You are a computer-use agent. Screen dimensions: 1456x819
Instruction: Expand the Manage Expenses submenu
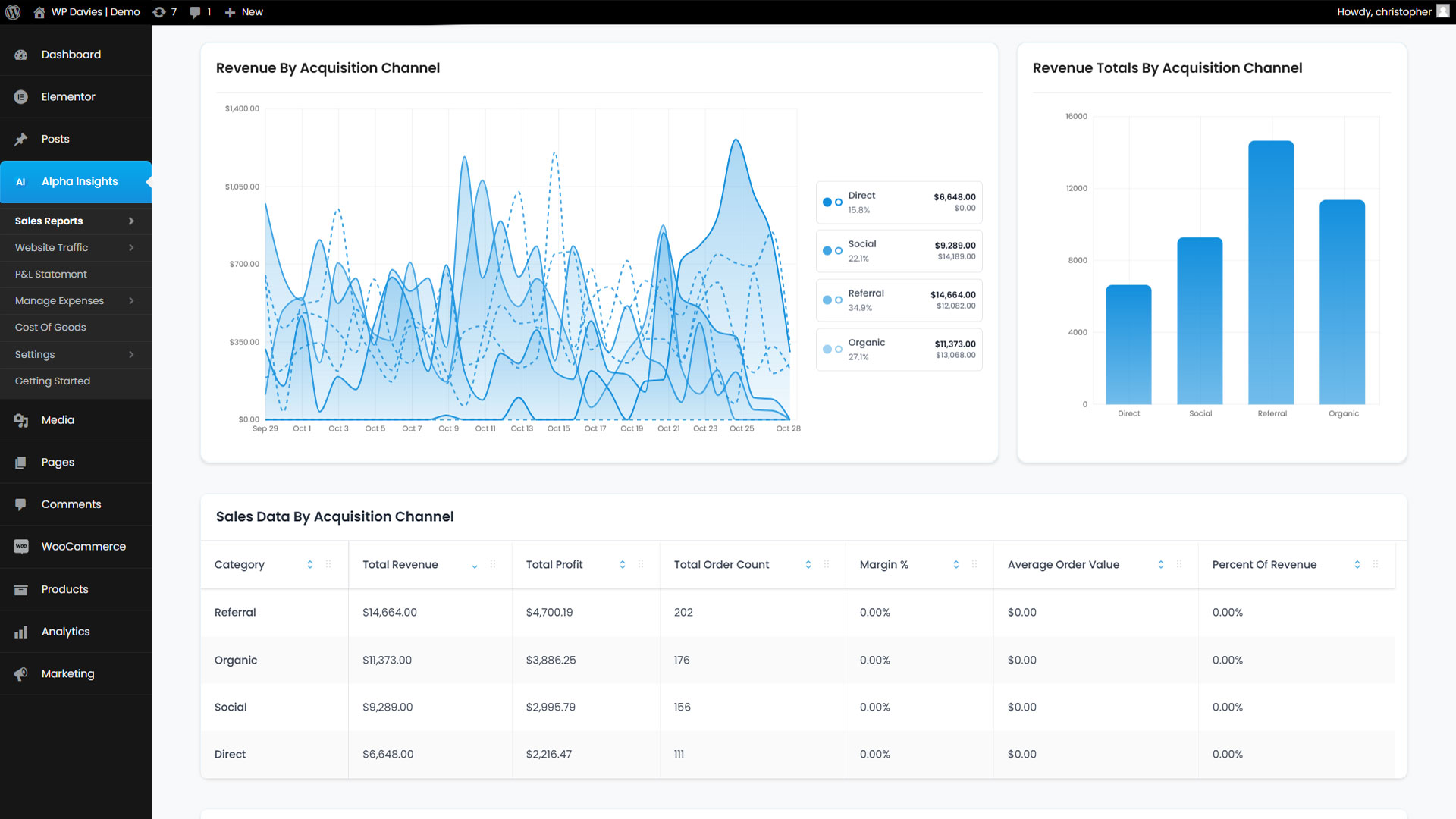131,301
